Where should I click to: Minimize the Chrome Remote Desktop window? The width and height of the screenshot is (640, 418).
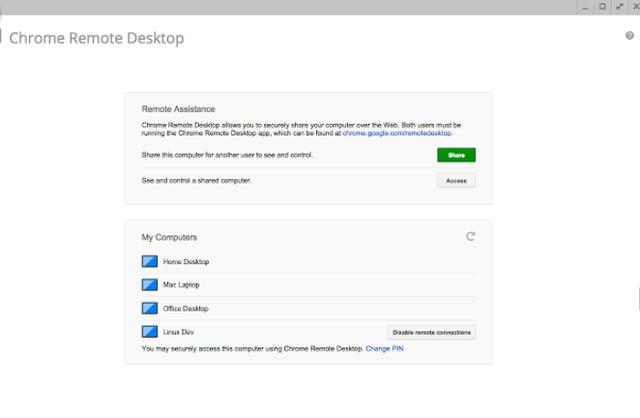tap(585, 7)
